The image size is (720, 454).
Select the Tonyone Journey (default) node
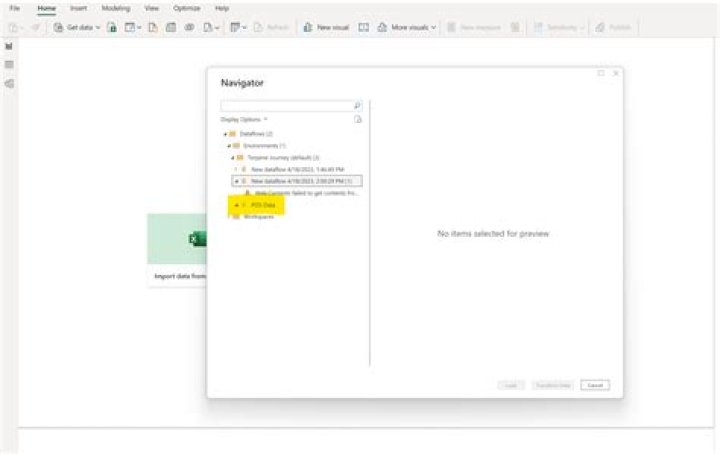pyautogui.click(x=283, y=158)
